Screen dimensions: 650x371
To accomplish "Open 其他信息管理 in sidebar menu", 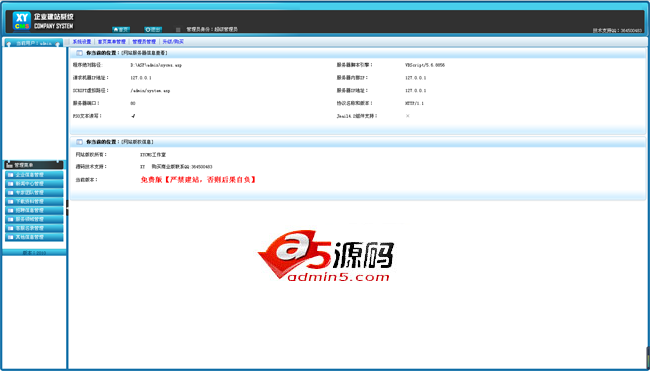I will 34,237.
